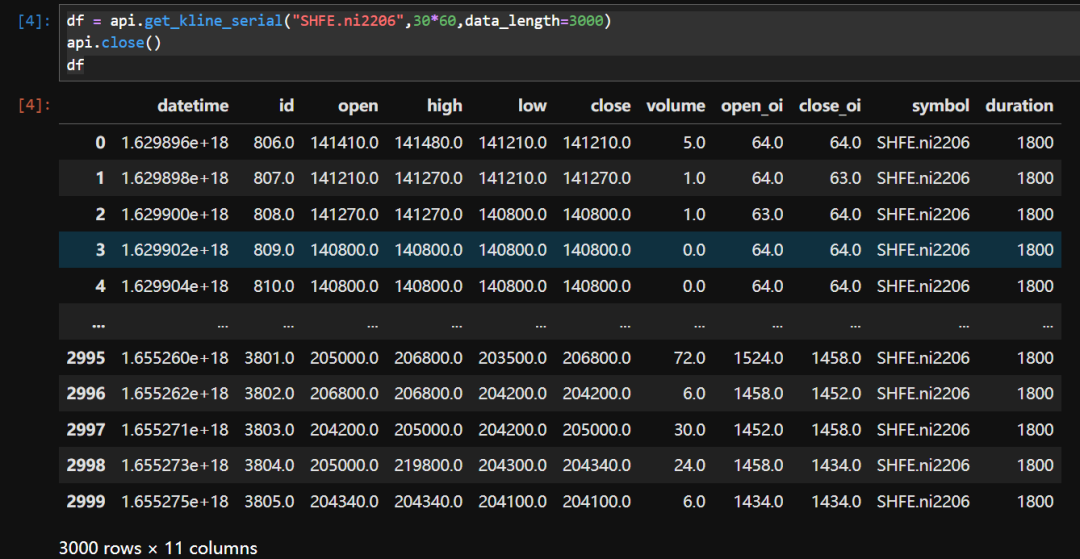Click volume value 72.0

click(690, 358)
